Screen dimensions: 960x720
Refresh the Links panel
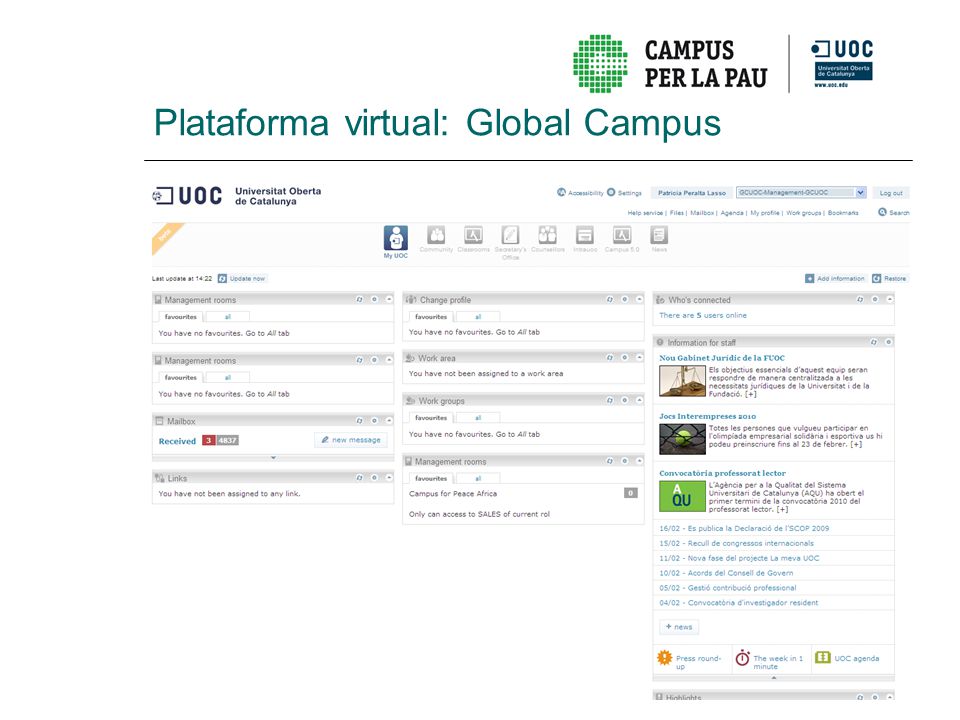tap(359, 478)
